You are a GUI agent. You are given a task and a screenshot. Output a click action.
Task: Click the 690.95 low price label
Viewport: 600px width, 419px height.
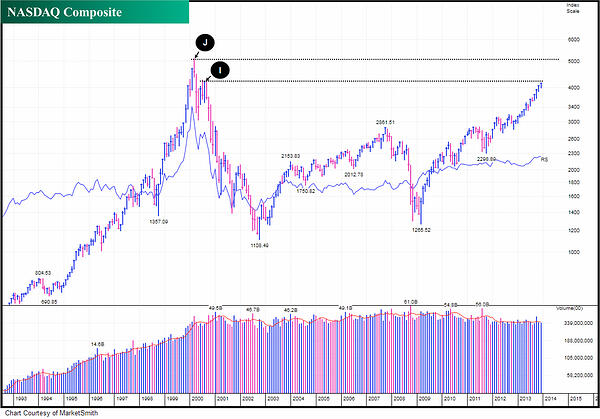tap(49, 302)
